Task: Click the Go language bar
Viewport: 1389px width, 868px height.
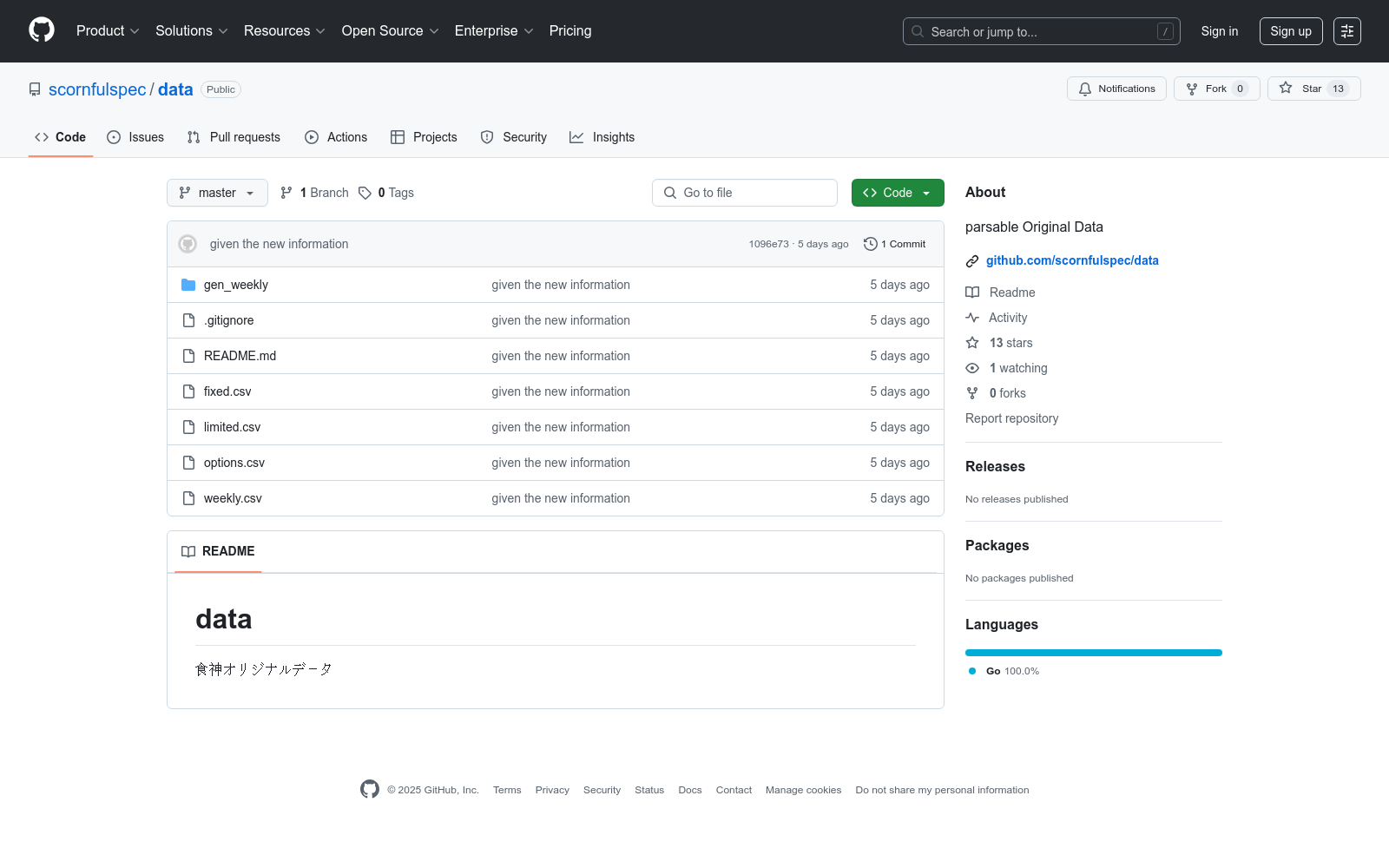Action: (x=1094, y=653)
